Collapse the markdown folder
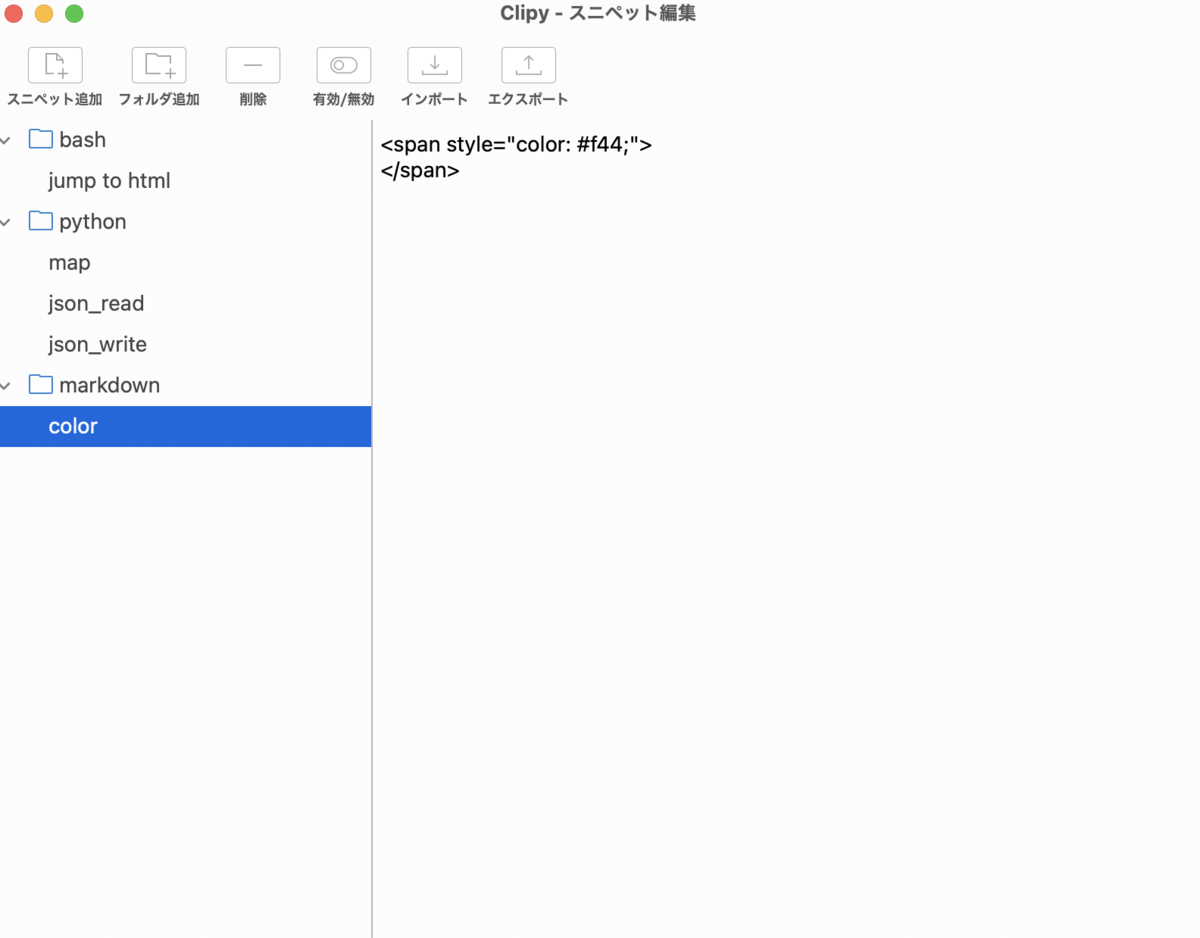This screenshot has width=1200, height=938. 7,384
